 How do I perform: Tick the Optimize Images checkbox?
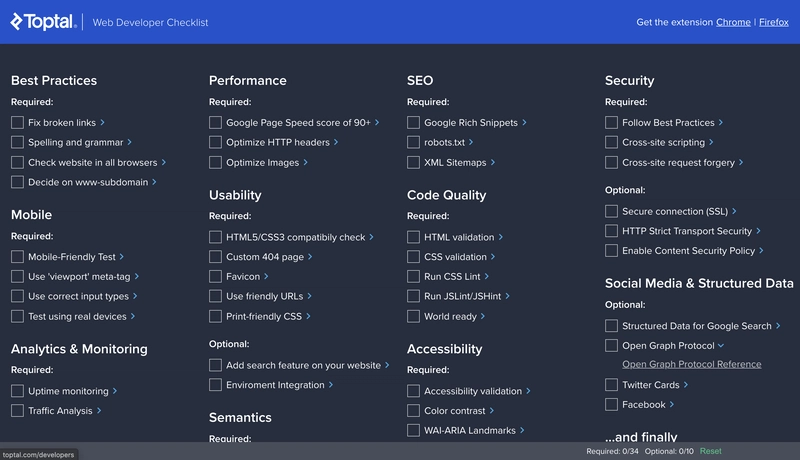click(x=215, y=162)
